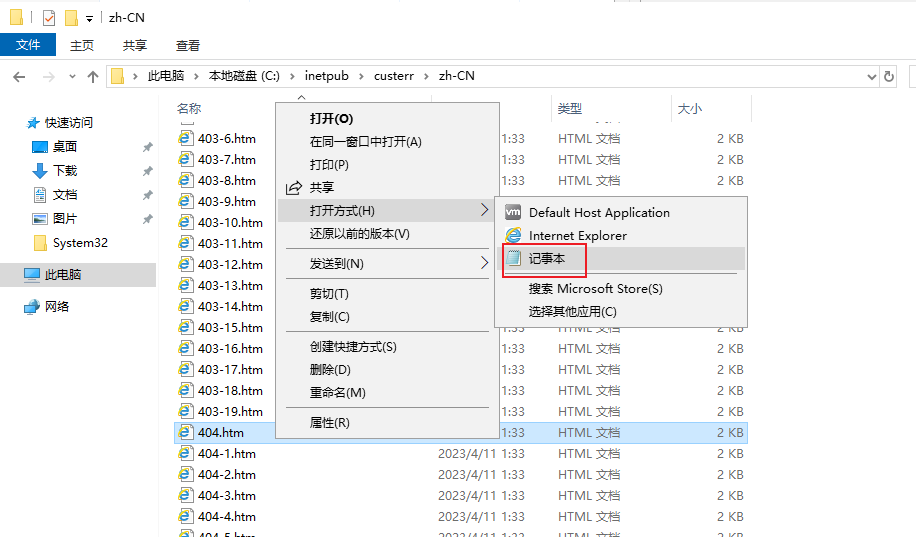Click Properties (属性) in context menu
Screen dimensions: 916x537
pyautogui.click(x=329, y=422)
